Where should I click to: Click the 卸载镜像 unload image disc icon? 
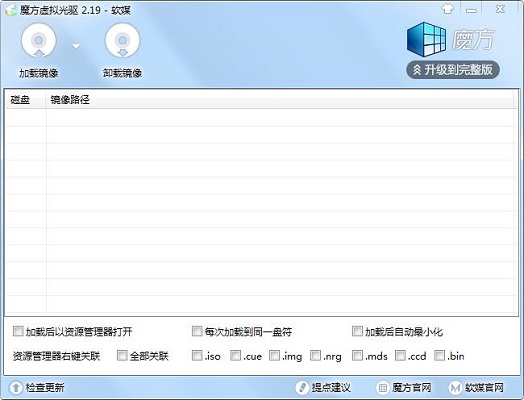(123, 41)
